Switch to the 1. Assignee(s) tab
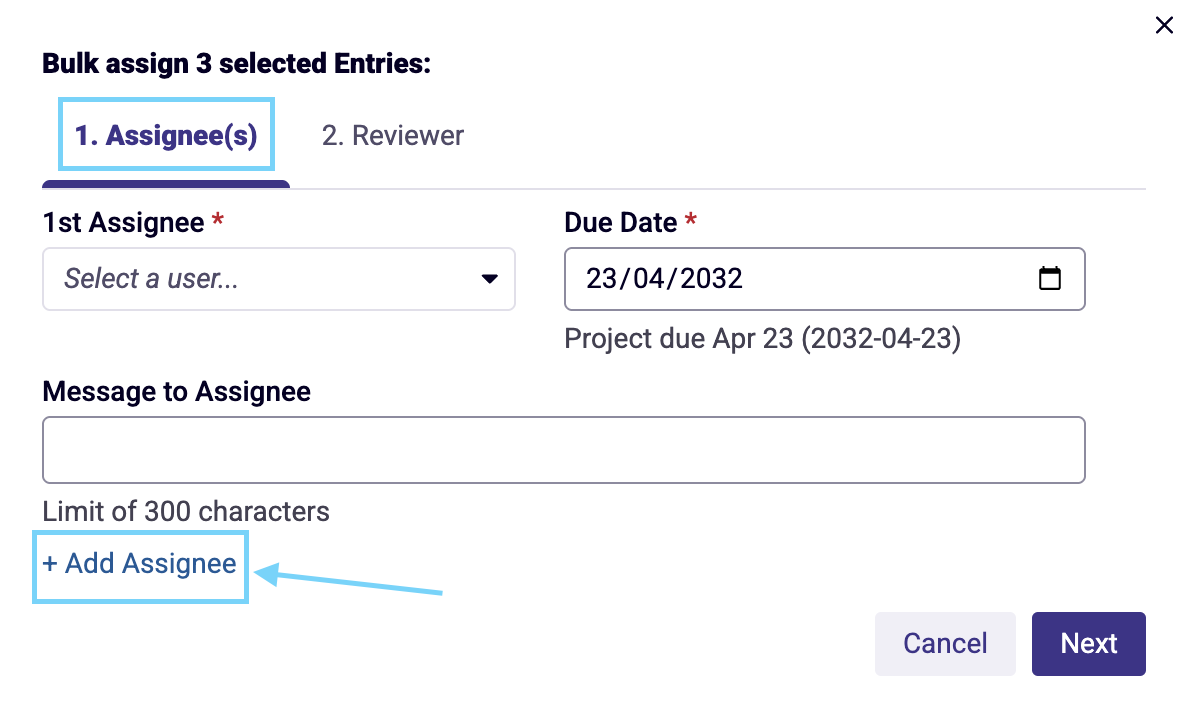Viewport: 1190px width, 720px height. (166, 135)
